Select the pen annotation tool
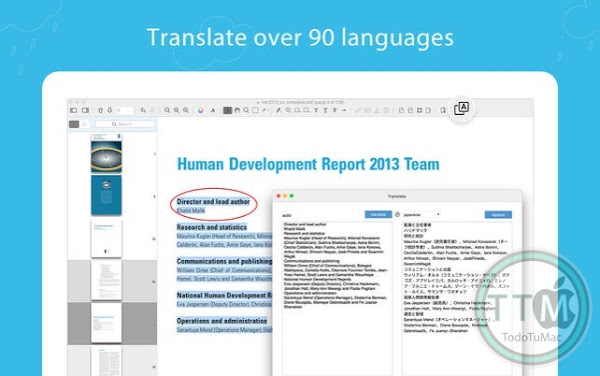The width and height of the screenshot is (600, 376). point(279,110)
